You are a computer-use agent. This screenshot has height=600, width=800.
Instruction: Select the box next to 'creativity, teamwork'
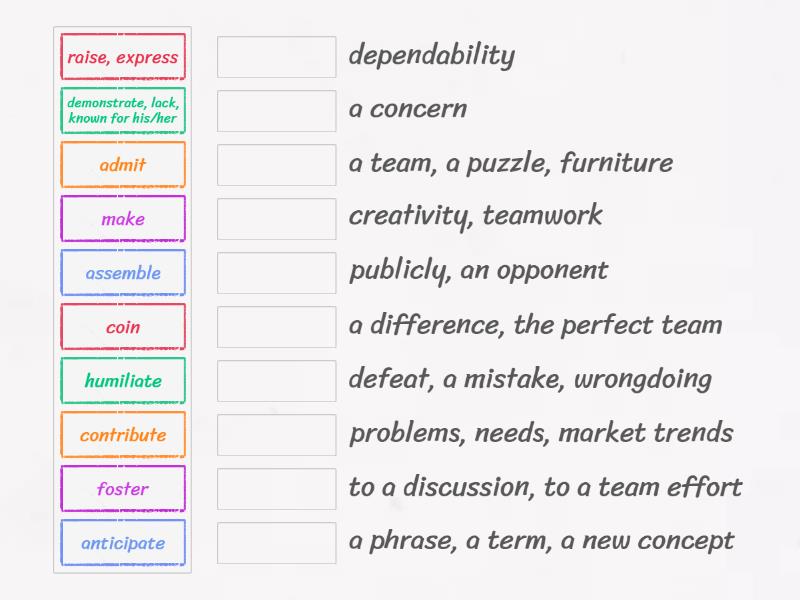pos(276,218)
